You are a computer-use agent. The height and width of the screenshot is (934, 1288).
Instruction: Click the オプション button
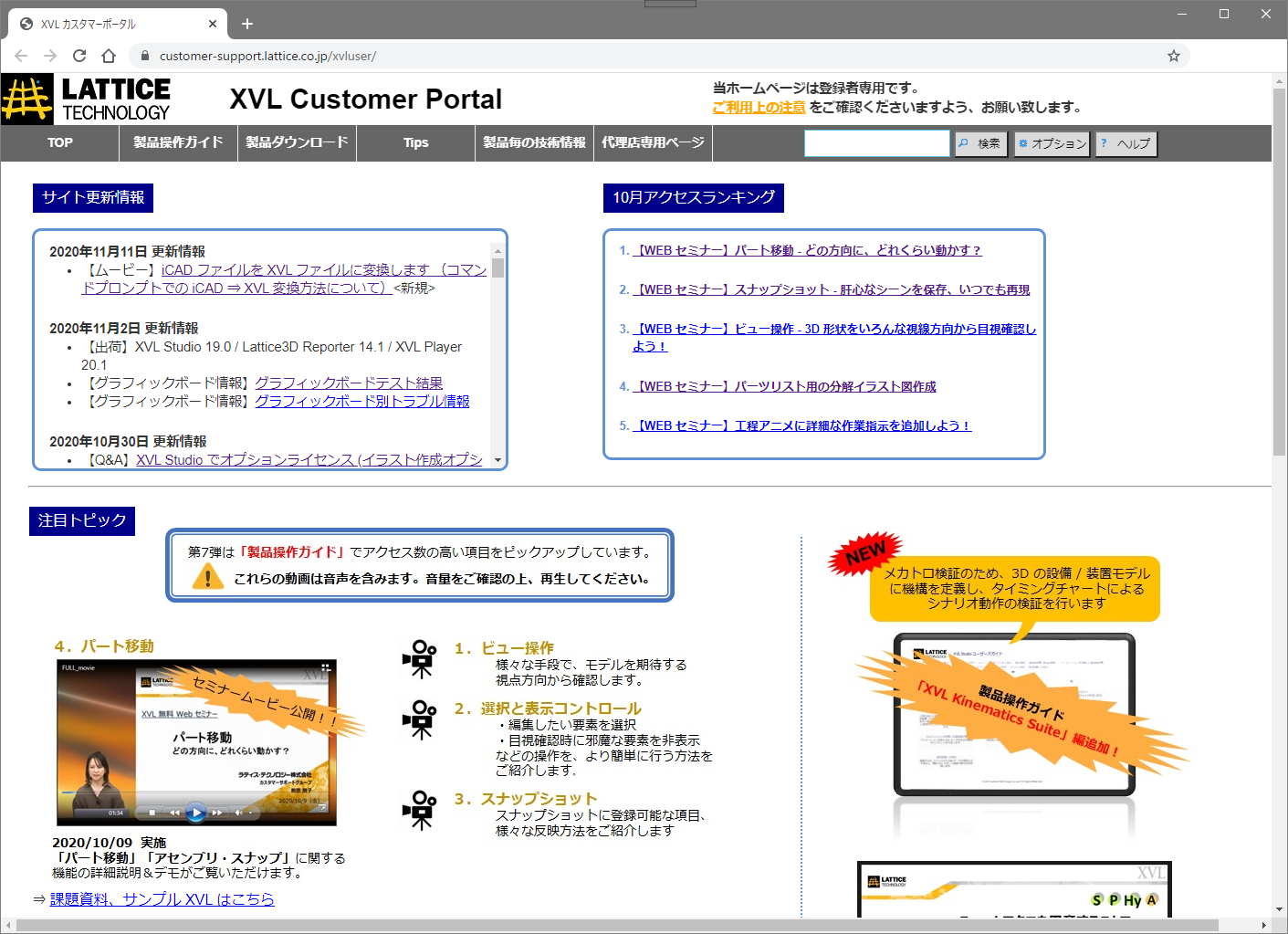click(1052, 143)
